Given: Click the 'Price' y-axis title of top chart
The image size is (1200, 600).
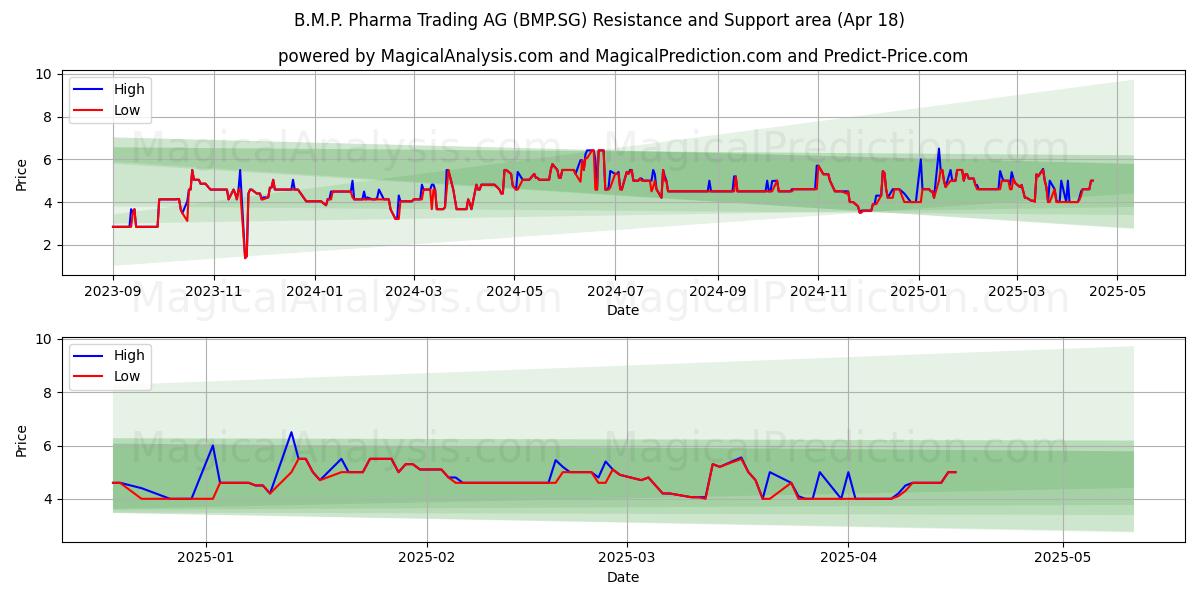Looking at the screenshot, I should coord(22,174).
